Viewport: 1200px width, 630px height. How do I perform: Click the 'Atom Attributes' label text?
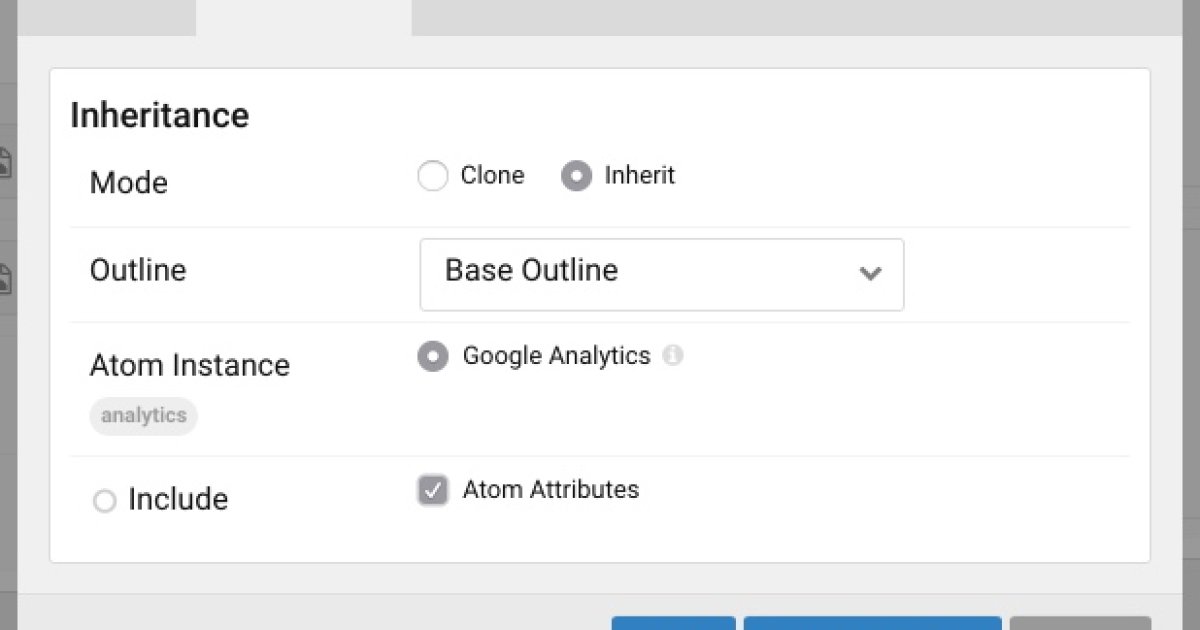(550, 490)
